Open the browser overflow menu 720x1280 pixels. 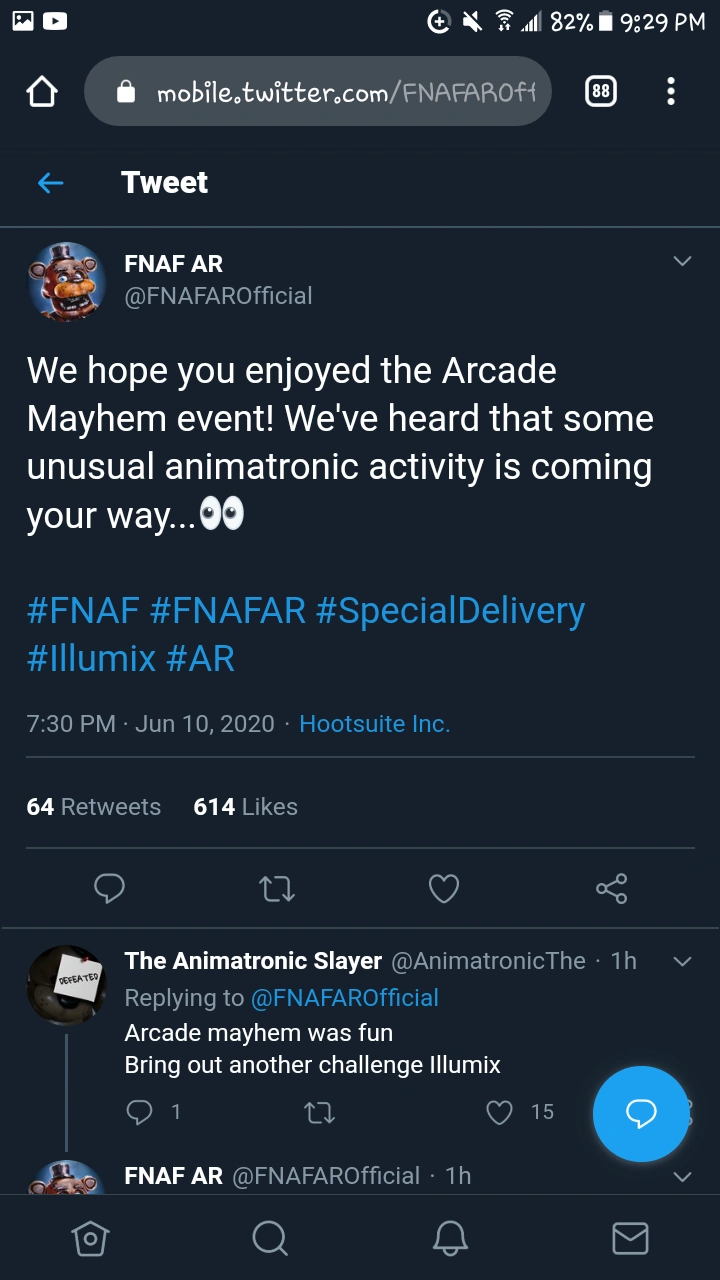pyautogui.click(x=671, y=91)
